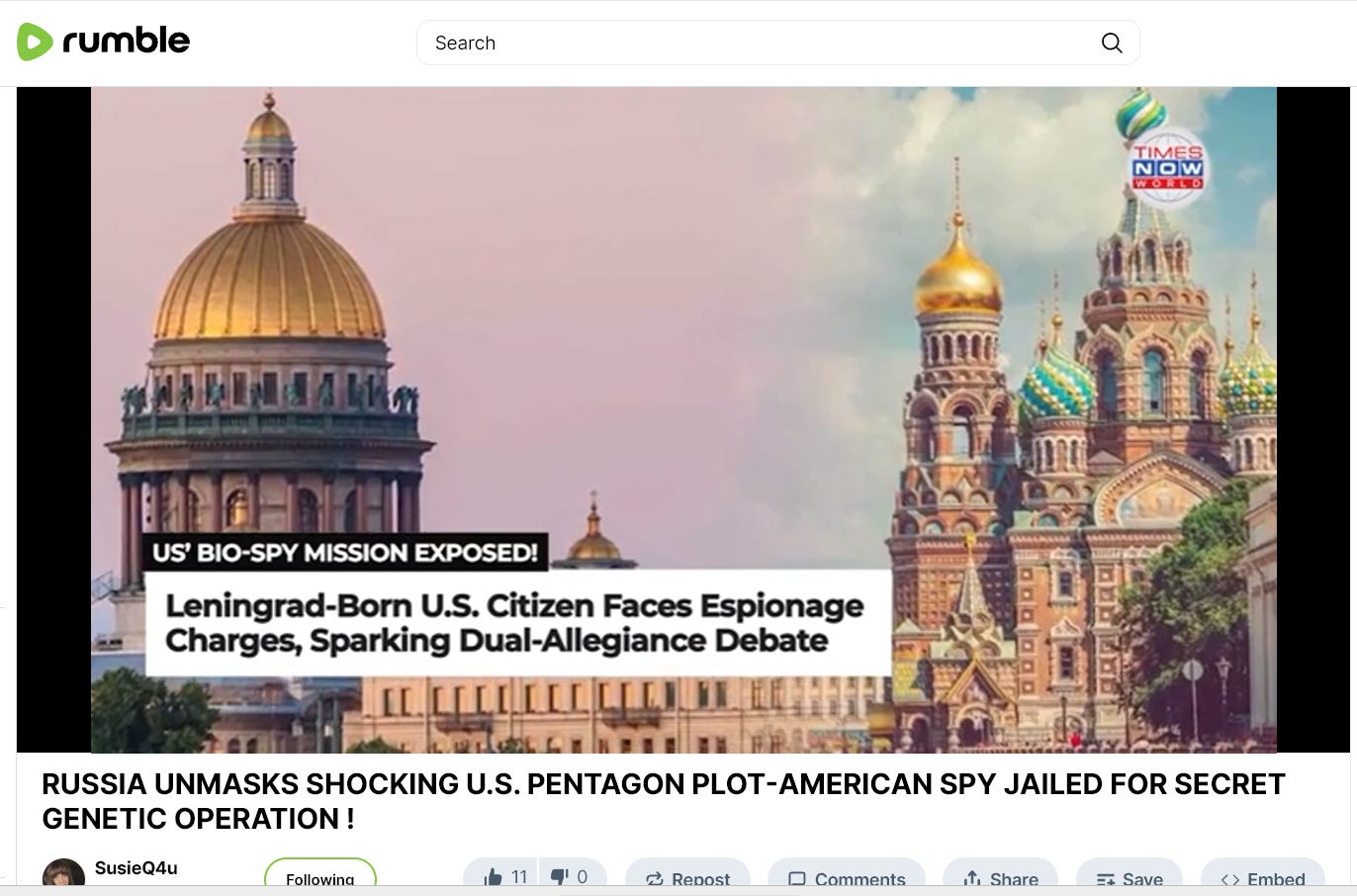Like the video with thumbs up
Screen dimensions: 1357x896
click(x=500, y=874)
